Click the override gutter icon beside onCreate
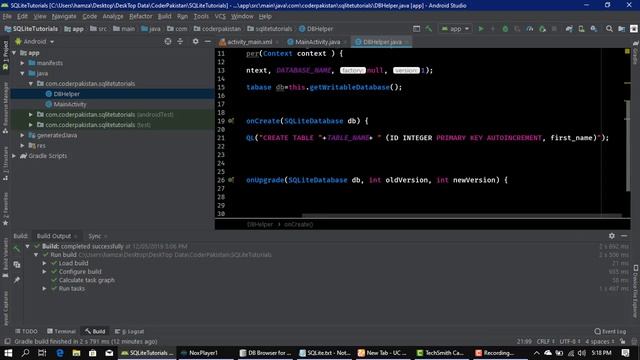Image resolution: width=640 pixels, height=360 pixels. tap(231, 121)
